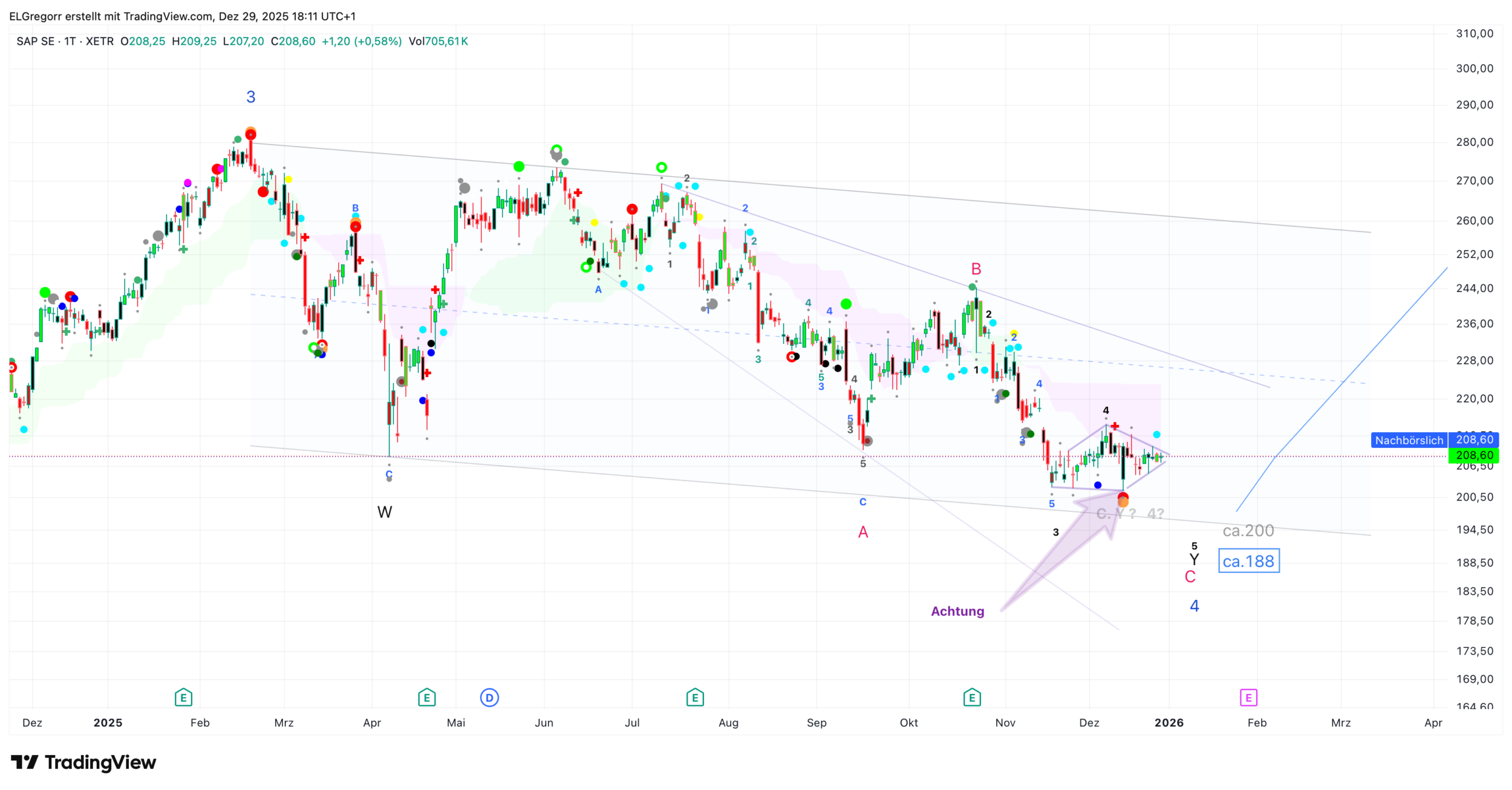Click the earnings E marker before Mai
Image resolution: width=1512 pixels, height=790 pixels.
coord(427,698)
